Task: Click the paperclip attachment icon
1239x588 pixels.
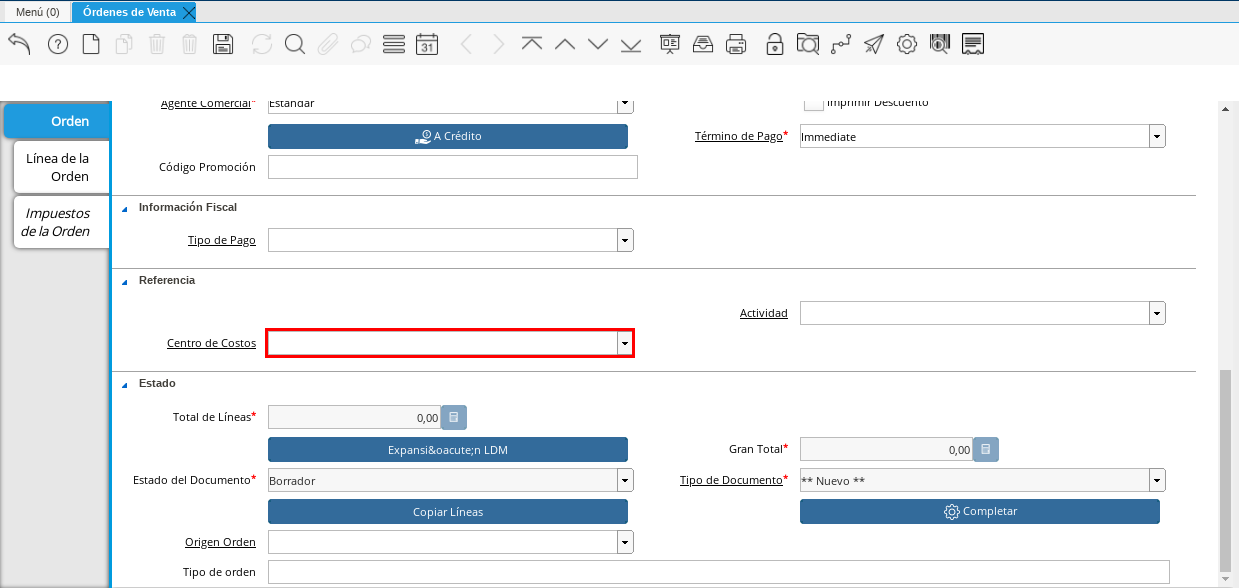Action: click(327, 44)
